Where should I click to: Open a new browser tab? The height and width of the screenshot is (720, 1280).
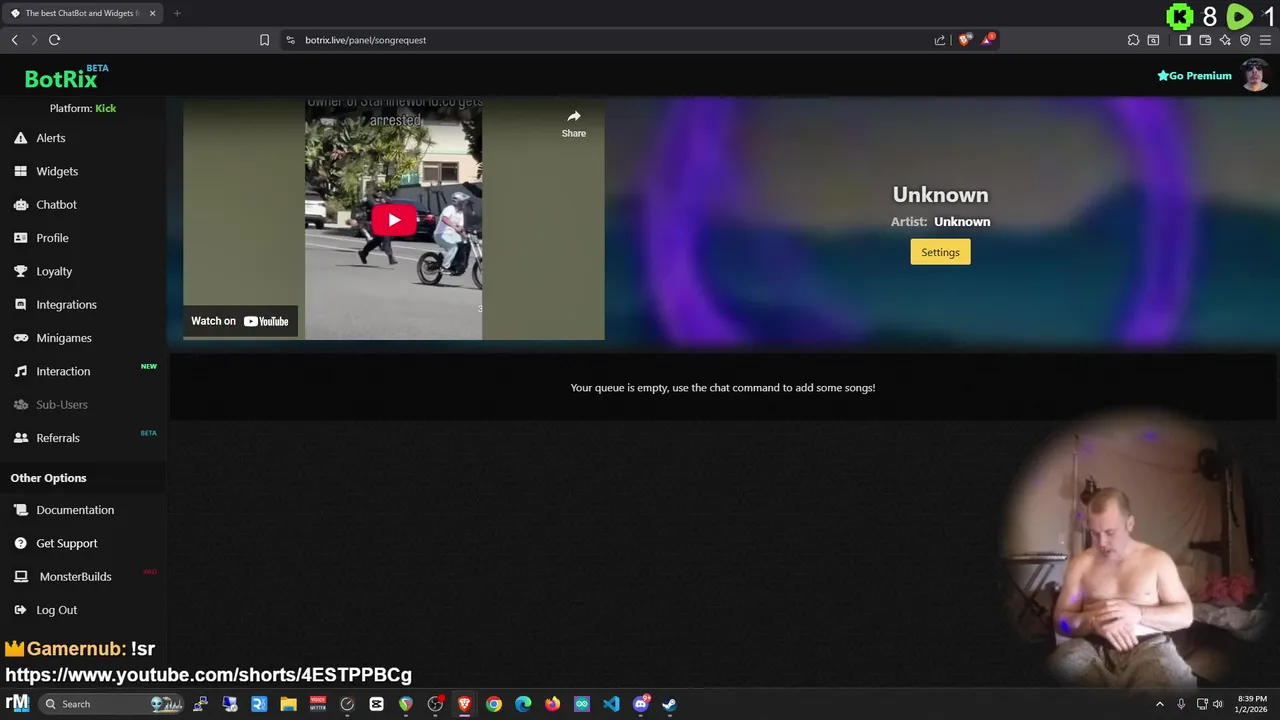[x=177, y=13]
